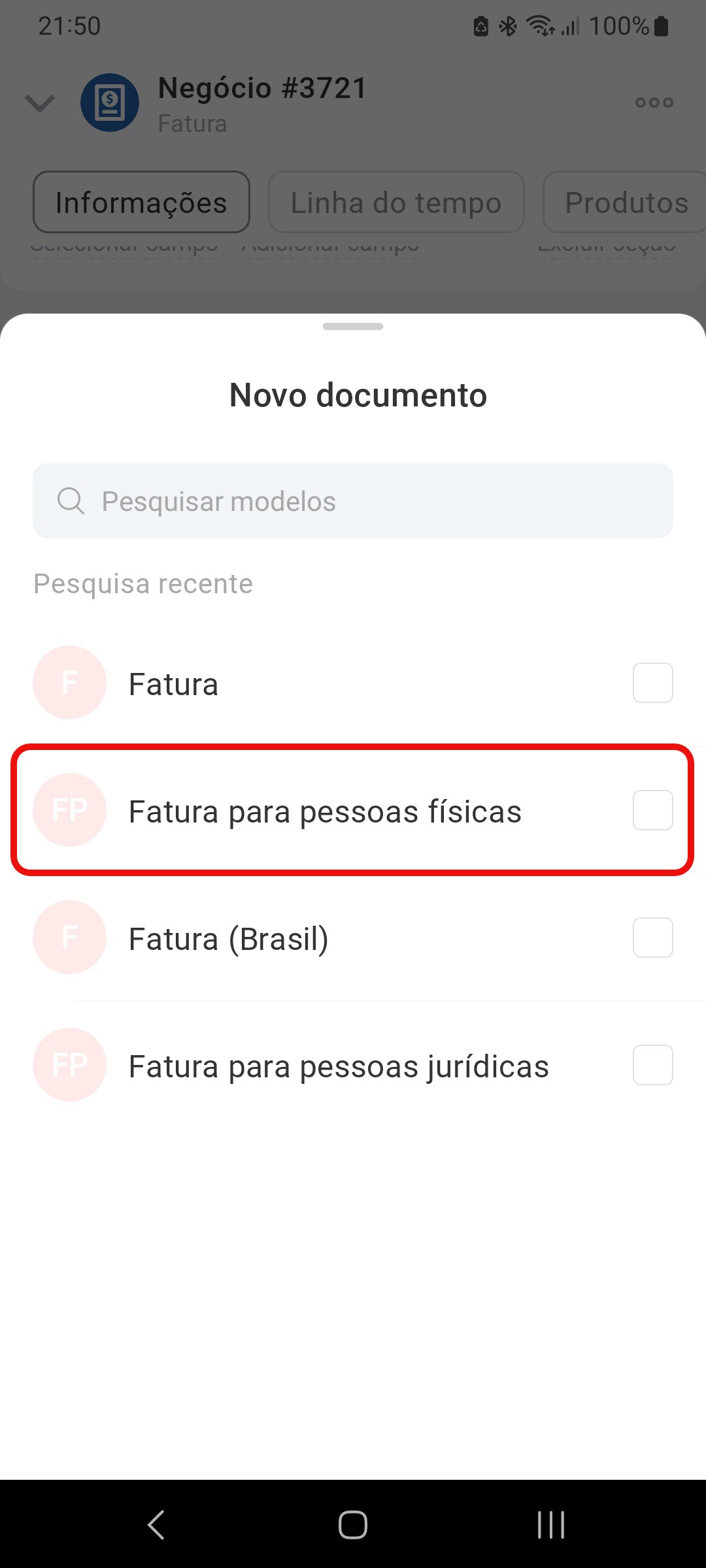Tap the FP avatar for pessoas físicas
Image resolution: width=706 pixels, height=1568 pixels.
70,810
